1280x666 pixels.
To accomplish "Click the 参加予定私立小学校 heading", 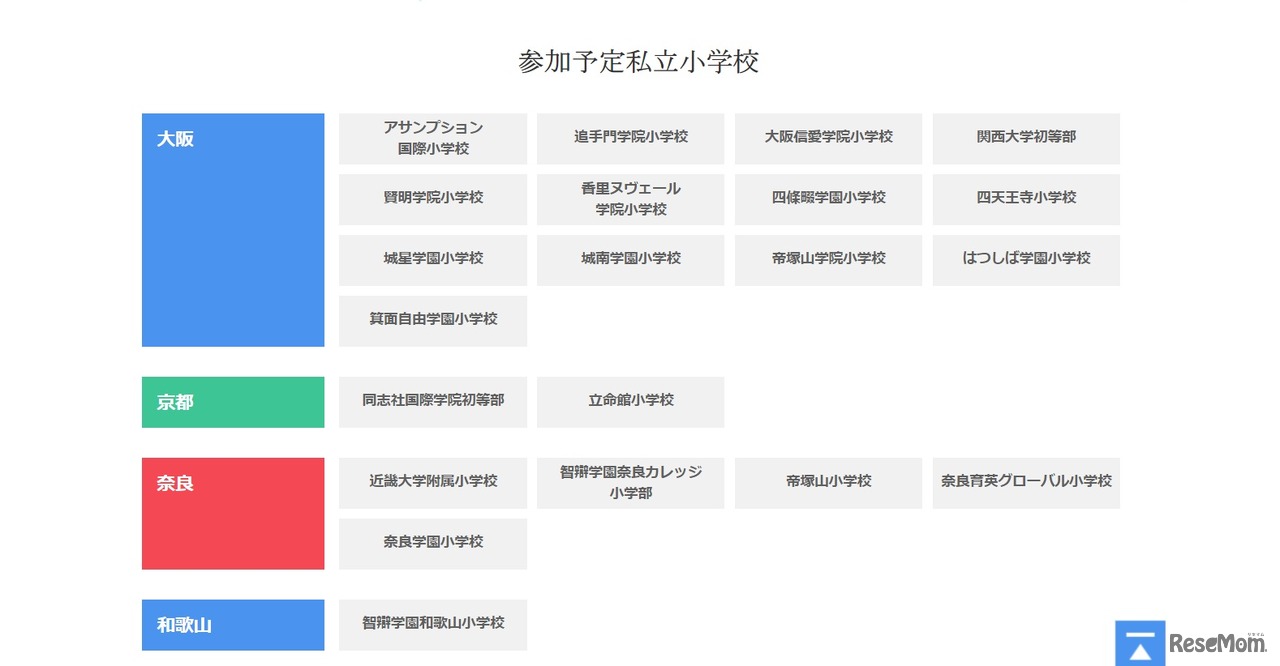I will [639, 62].
